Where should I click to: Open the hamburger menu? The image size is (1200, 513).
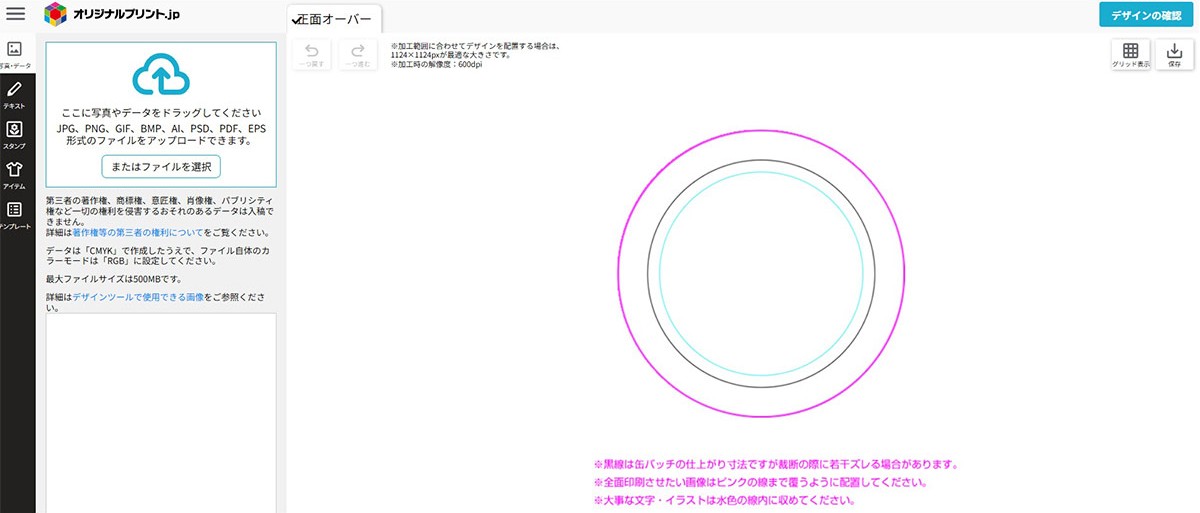[x=16, y=14]
